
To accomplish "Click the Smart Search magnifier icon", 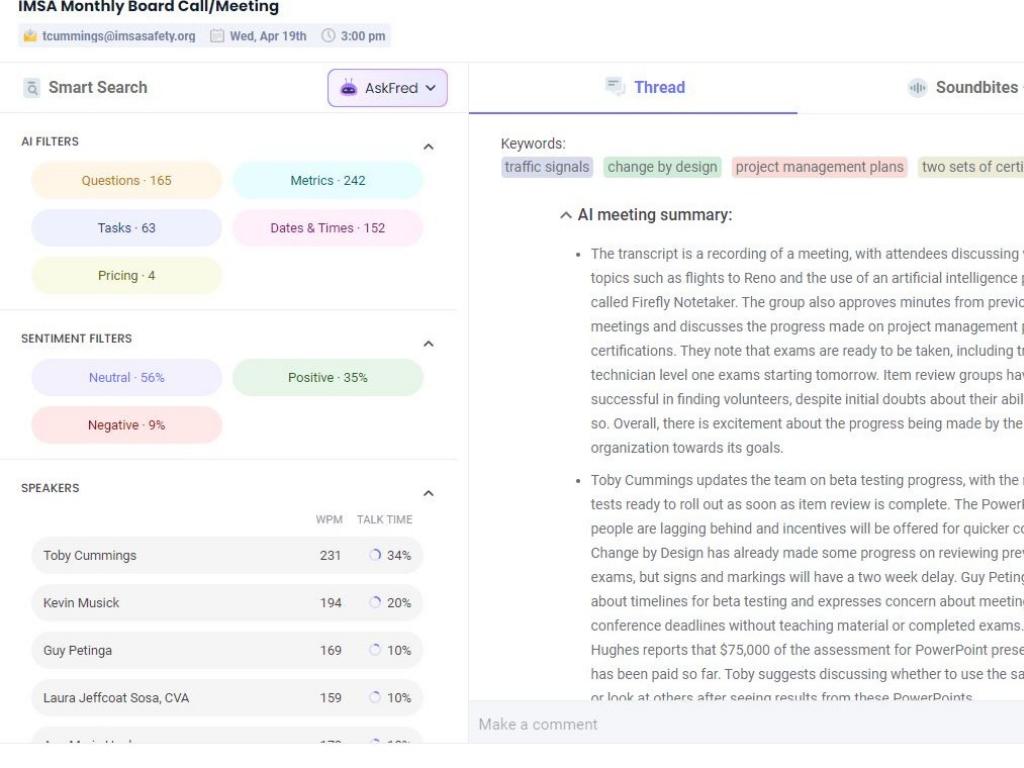I will [32, 88].
